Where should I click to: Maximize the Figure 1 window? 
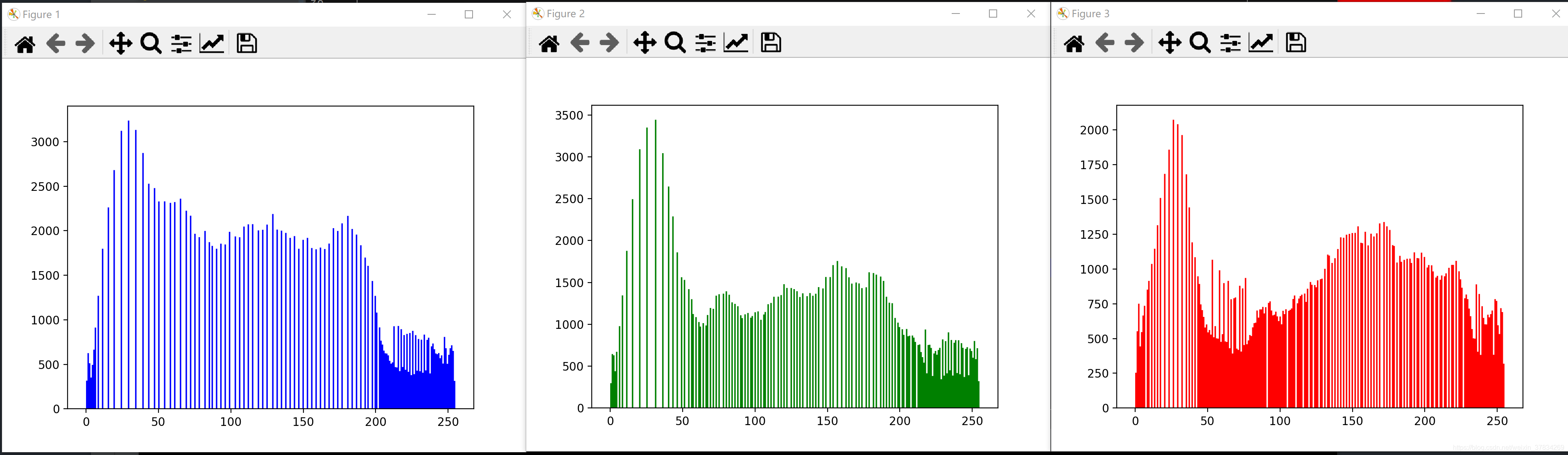tap(469, 14)
